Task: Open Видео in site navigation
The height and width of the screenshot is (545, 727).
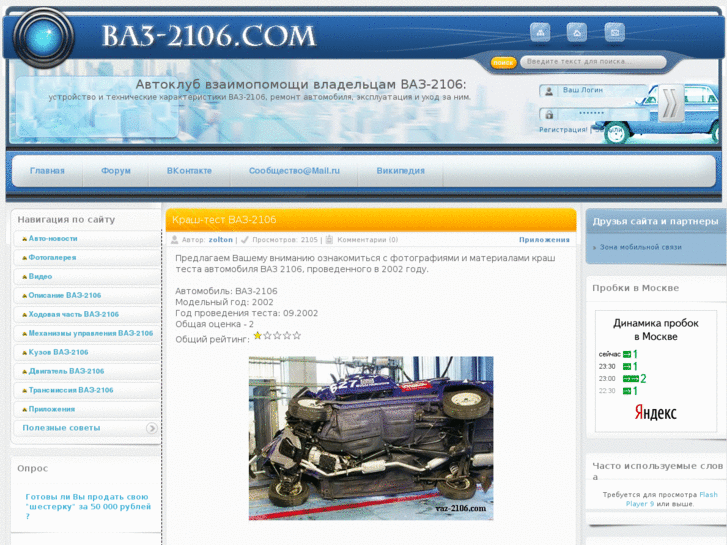Action: [x=40, y=276]
